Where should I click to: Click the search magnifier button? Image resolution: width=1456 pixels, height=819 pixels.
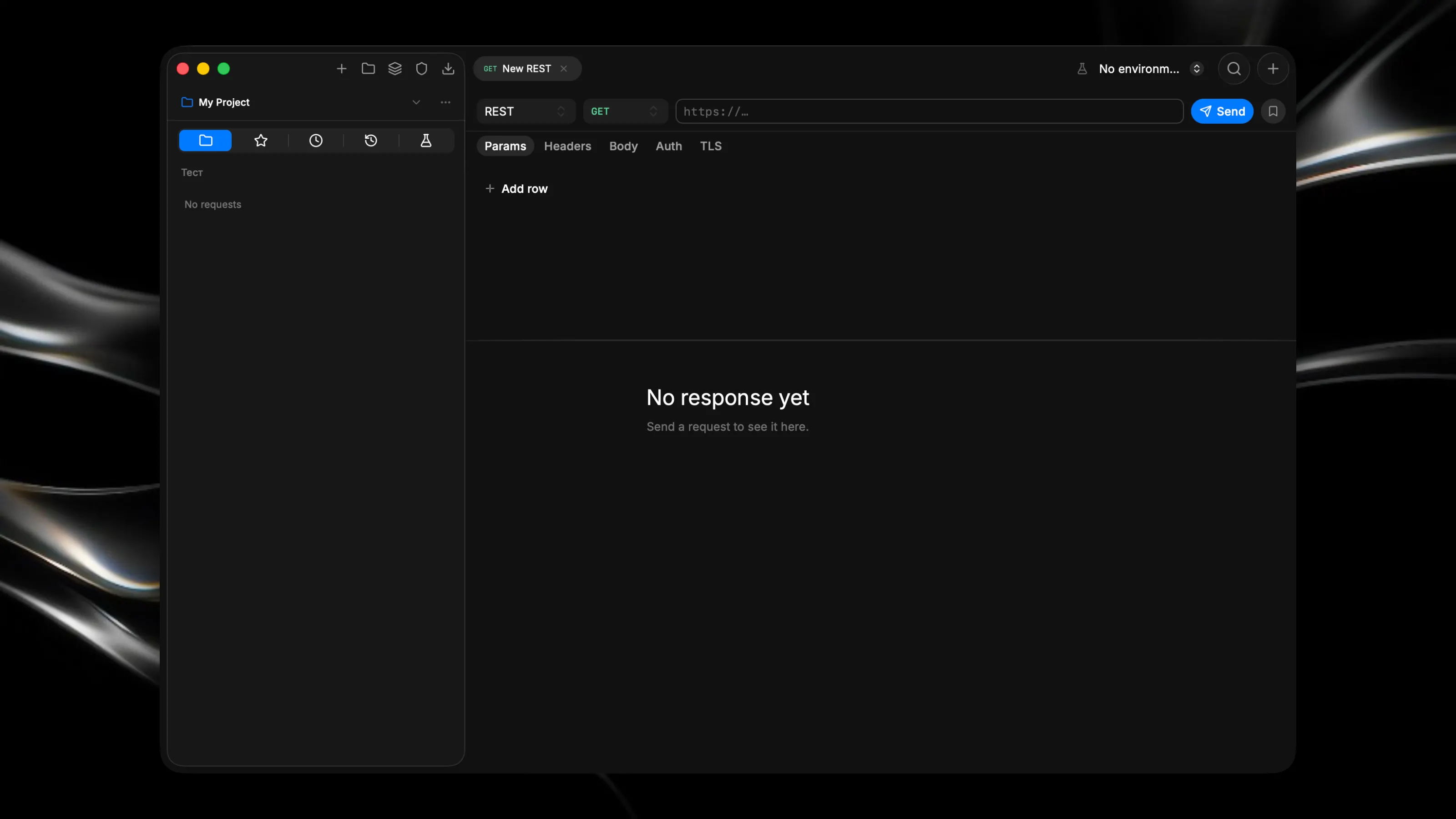[1234, 68]
